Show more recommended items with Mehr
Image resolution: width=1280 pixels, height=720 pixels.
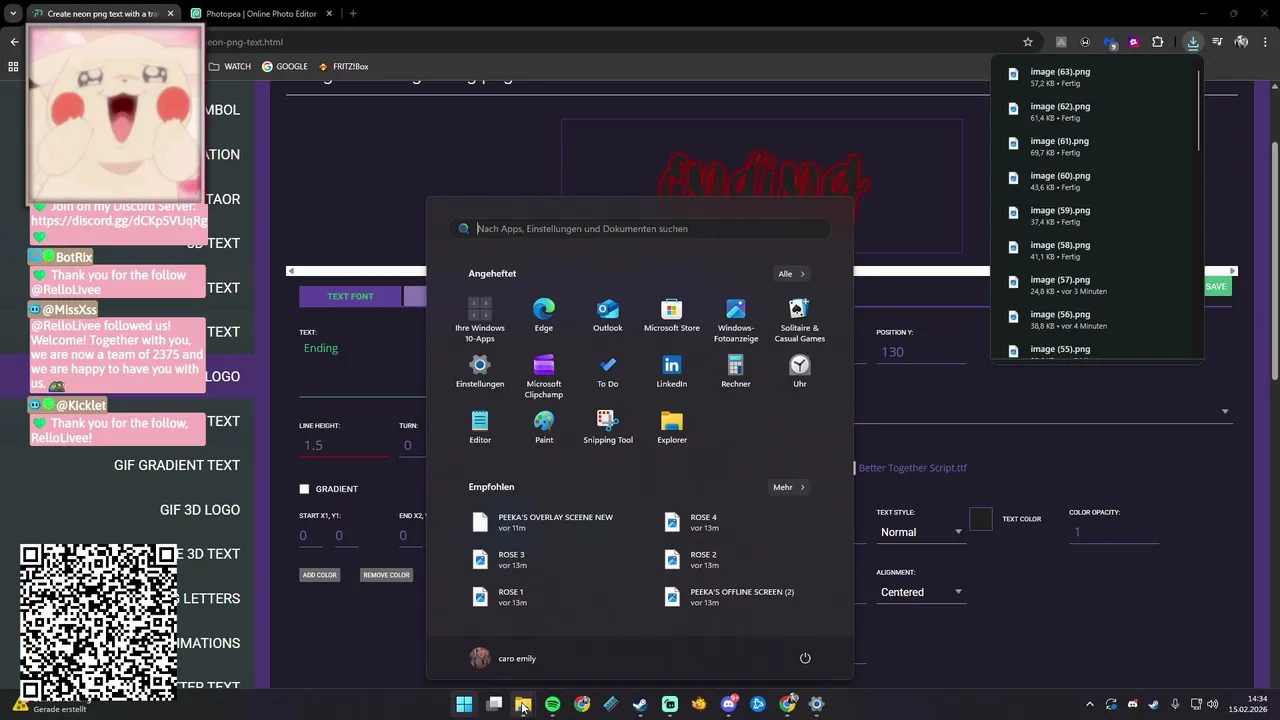coord(789,487)
